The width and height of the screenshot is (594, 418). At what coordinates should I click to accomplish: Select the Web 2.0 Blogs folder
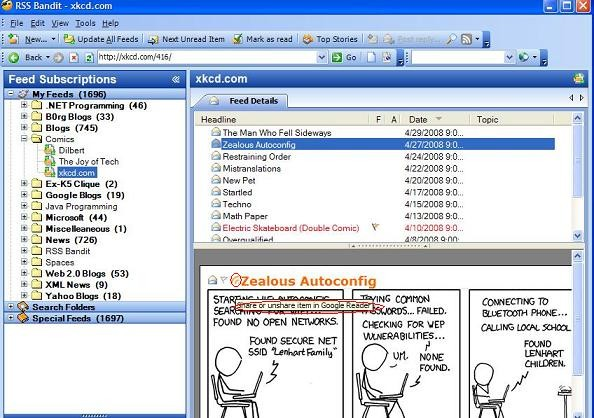tap(87, 274)
